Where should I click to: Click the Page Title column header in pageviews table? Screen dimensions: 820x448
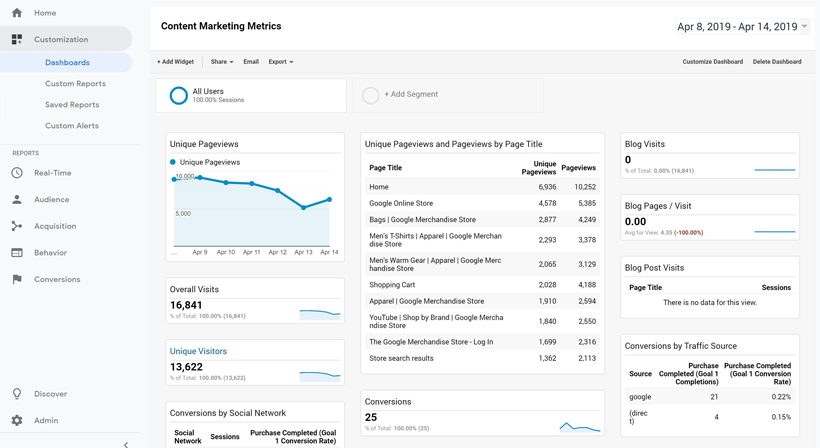coord(385,168)
